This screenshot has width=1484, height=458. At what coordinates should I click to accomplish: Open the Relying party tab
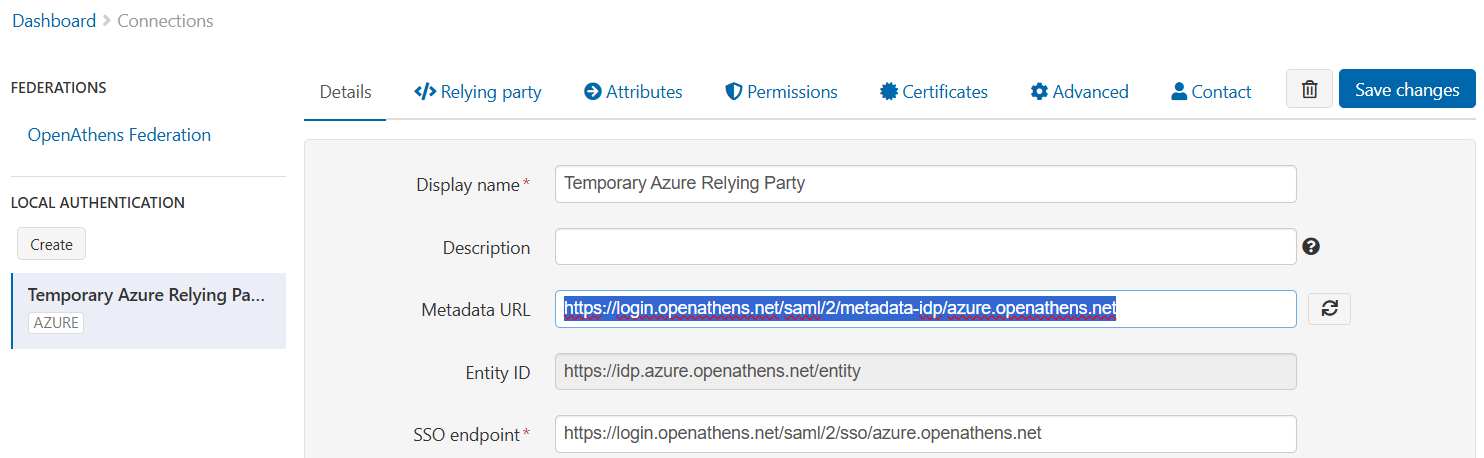(478, 92)
